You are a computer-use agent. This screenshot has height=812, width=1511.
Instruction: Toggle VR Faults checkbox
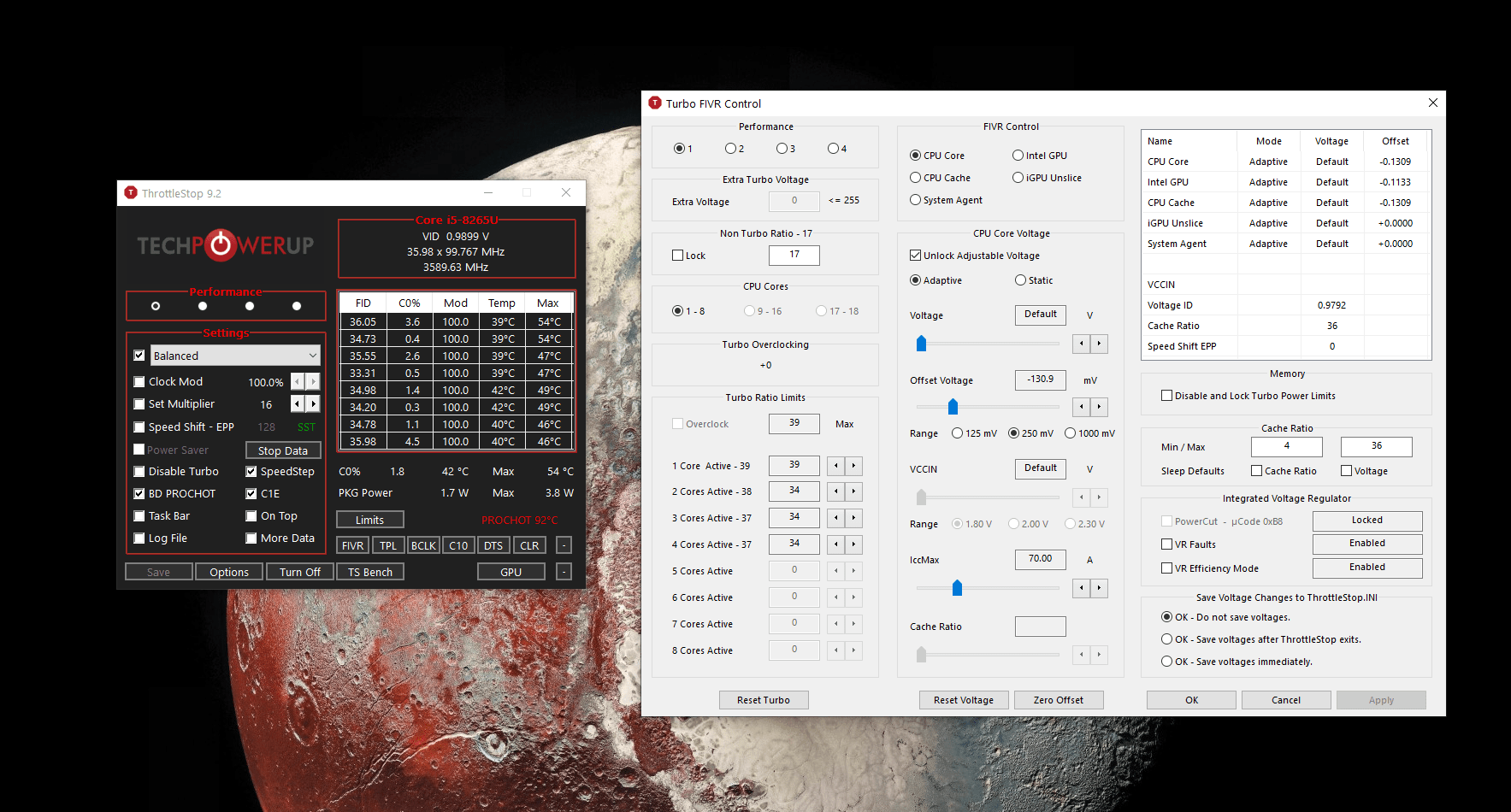click(x=1166, y=544)
